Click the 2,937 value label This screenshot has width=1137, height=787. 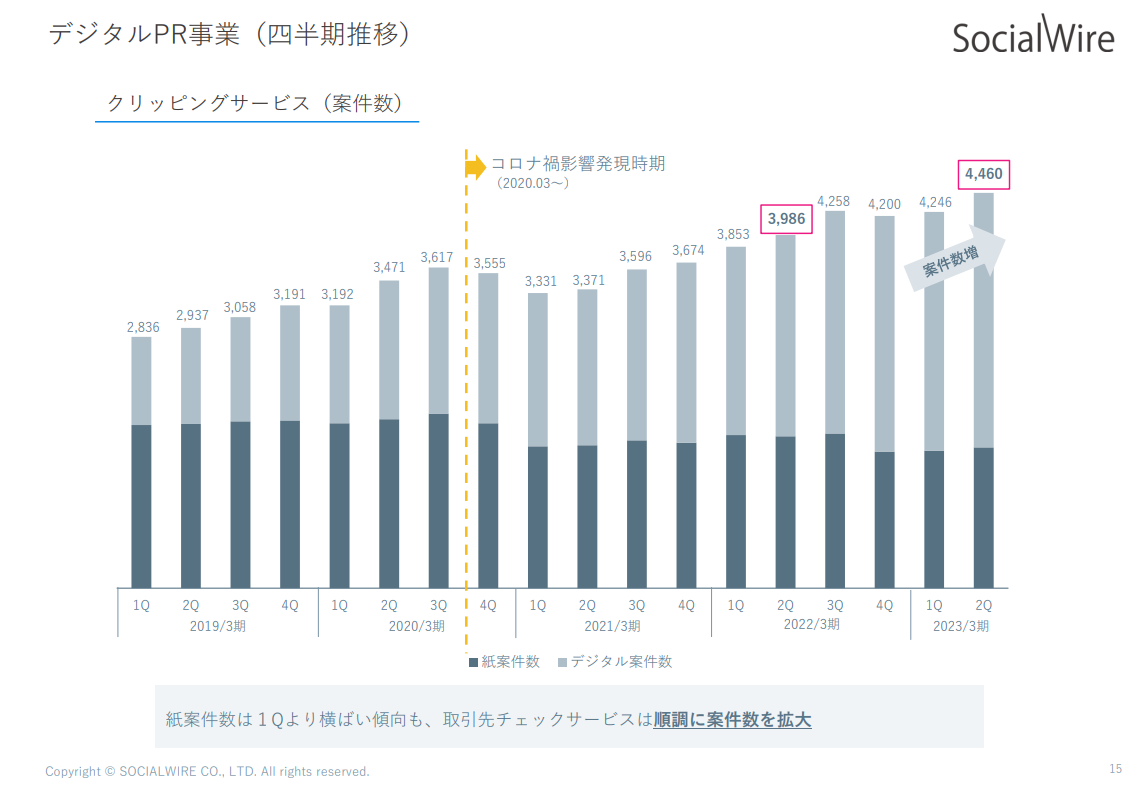192,316
